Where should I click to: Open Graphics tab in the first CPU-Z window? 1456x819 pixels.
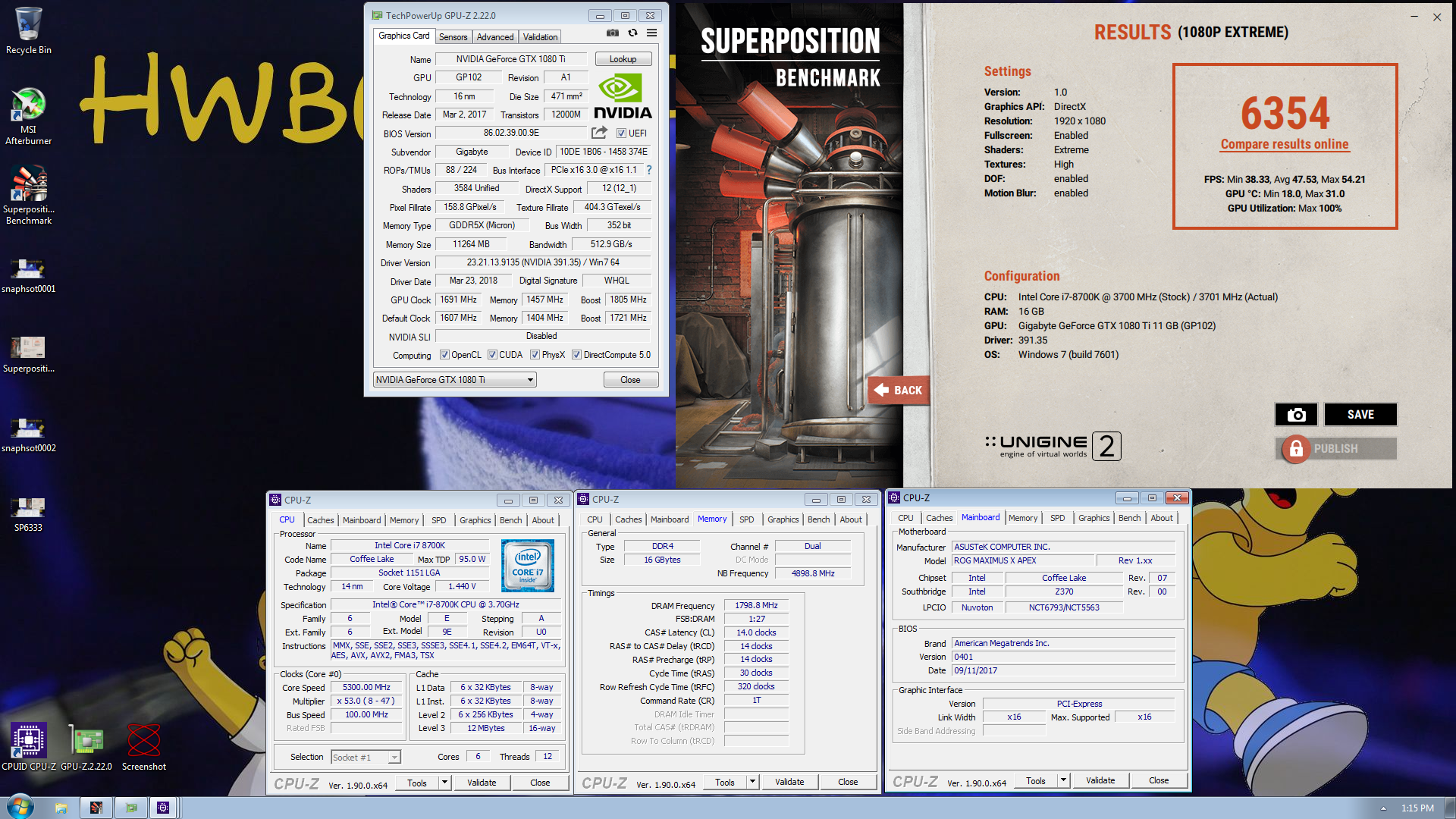(x=475, y=520)
